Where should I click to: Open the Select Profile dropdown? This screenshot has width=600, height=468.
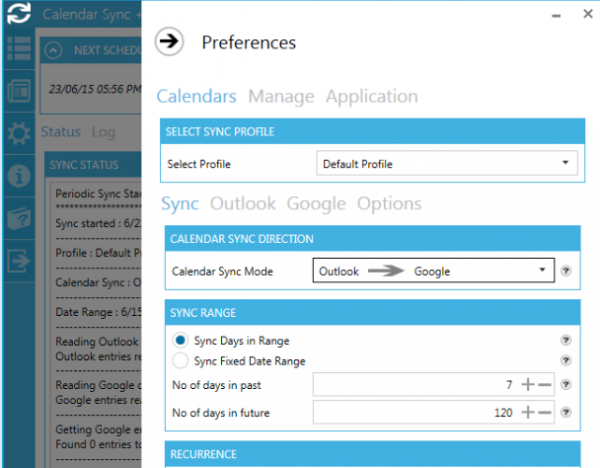(446, 163)
